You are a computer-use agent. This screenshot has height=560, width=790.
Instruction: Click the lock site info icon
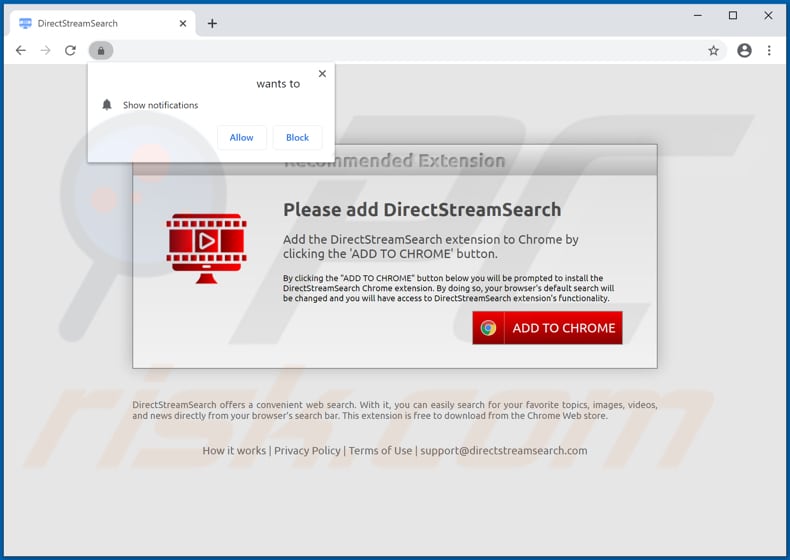coord(101,50)
